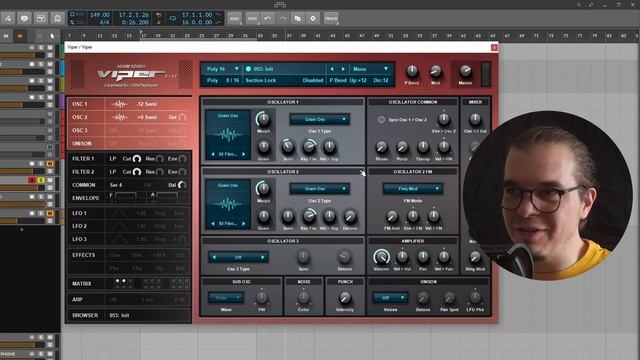The height and width of the screenshot is (360, 640).
Task: Click the Filter 1 Cut mini knob in the sidebar
Action: (x=137, y=158)
